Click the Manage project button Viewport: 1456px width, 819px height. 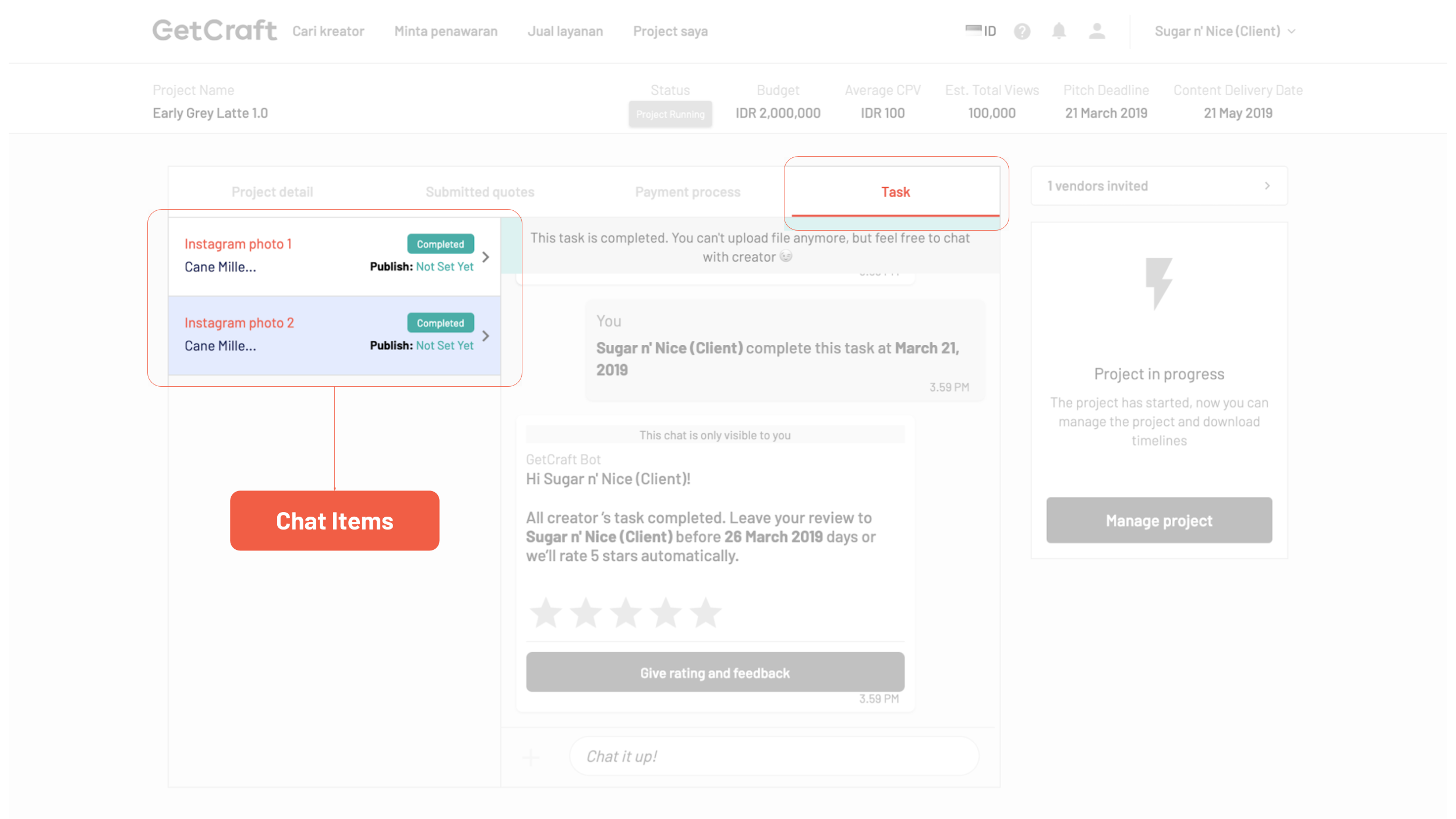(x=1159, y=520)
